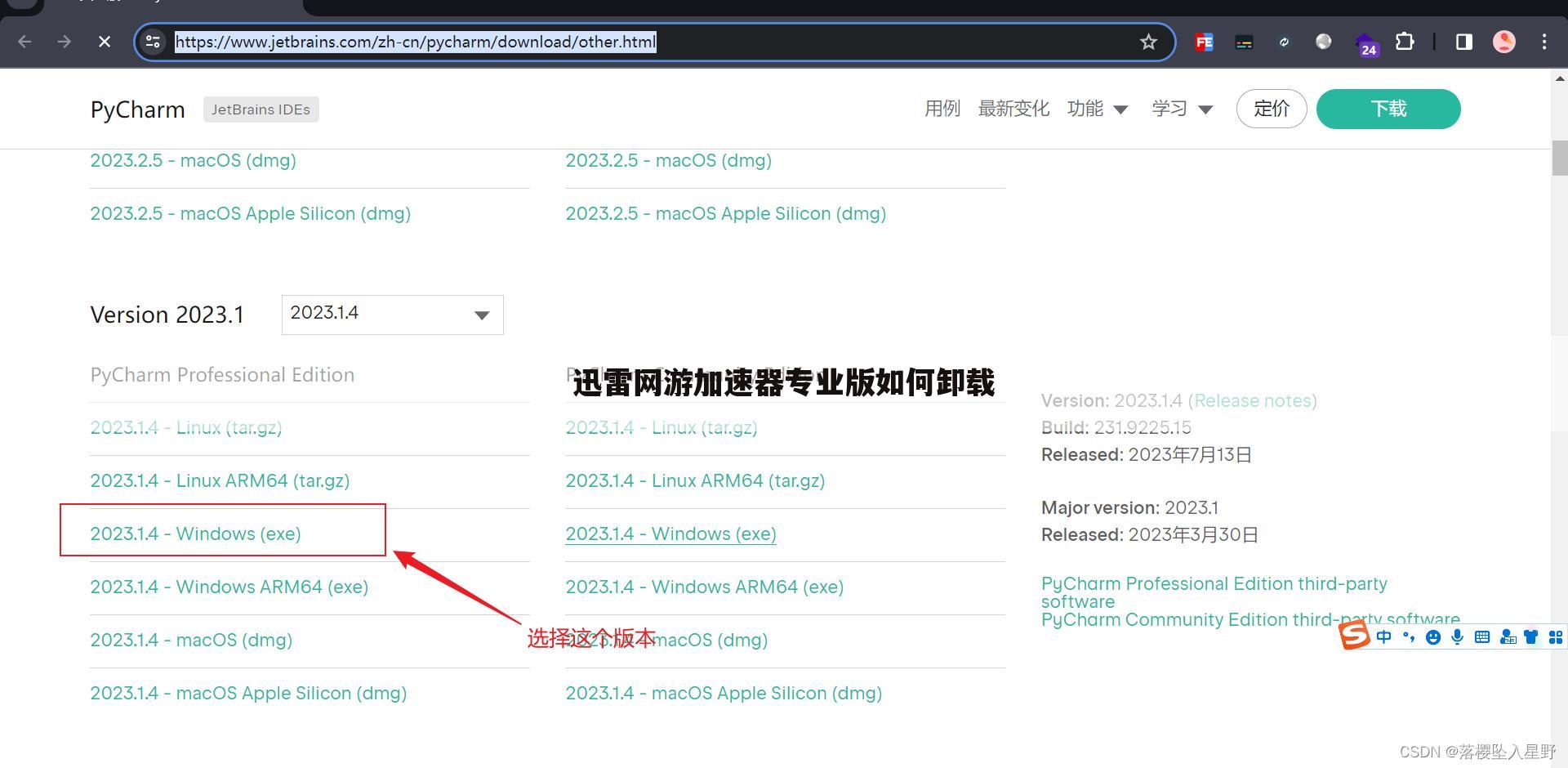
Task: Expand the 功能 menu arrow
Action: [x=1121, y=109]
